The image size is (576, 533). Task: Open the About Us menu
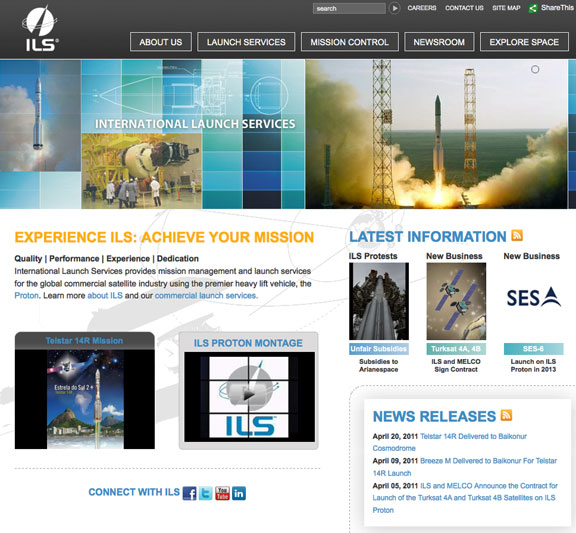(161, 42)
